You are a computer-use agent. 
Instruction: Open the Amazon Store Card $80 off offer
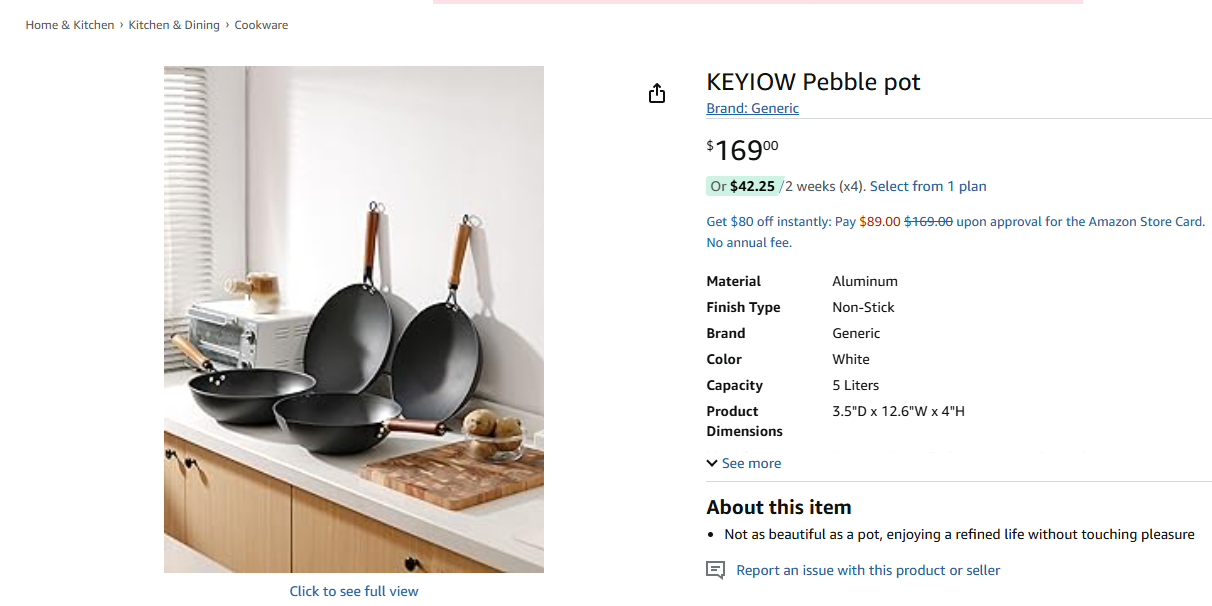point(955,222)
